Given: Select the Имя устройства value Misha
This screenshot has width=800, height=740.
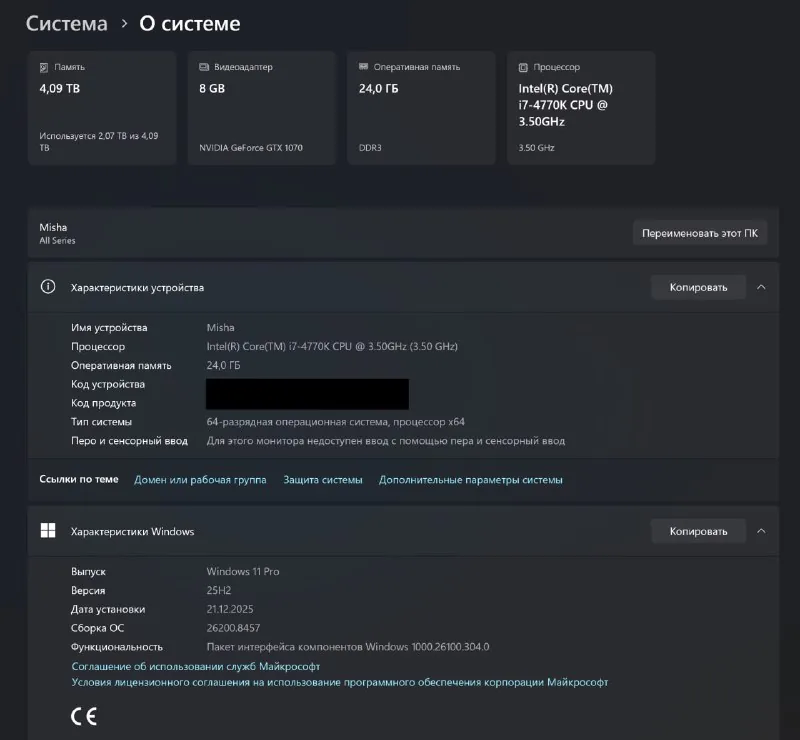Looking at the screenshot, I should pos(220,328).
